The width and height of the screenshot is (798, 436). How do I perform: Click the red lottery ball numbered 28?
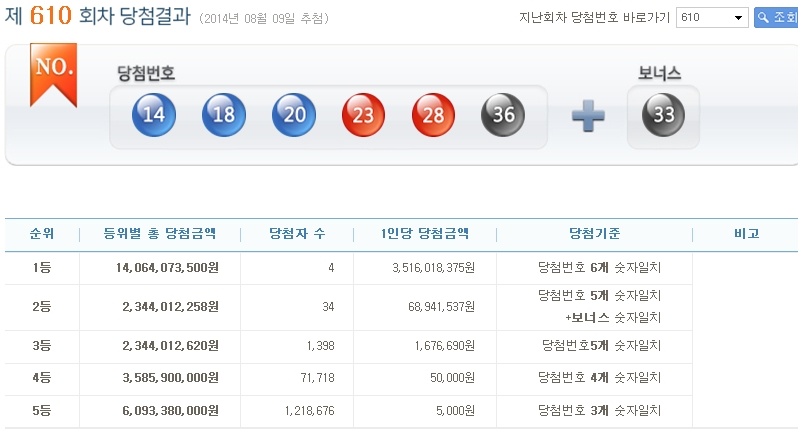click(433, 115)
